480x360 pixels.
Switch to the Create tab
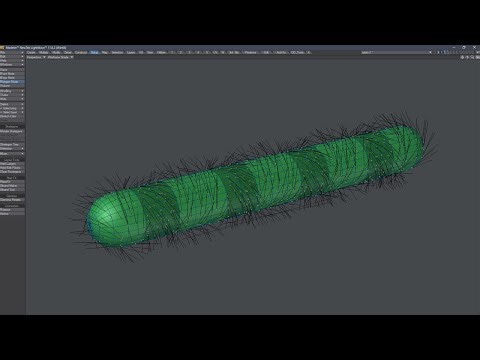[32, 52]
